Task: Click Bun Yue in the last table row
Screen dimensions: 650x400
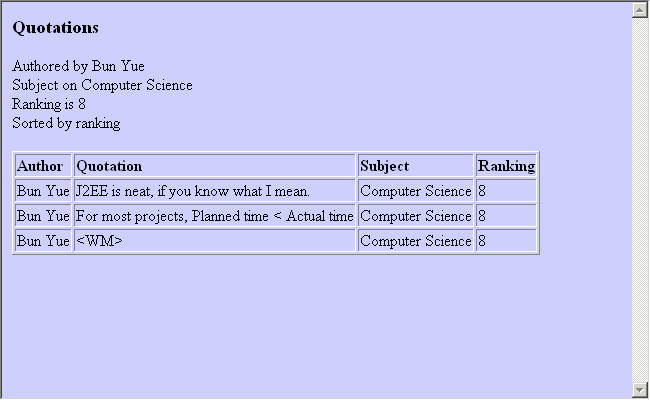Action: (x=43, y=241)
